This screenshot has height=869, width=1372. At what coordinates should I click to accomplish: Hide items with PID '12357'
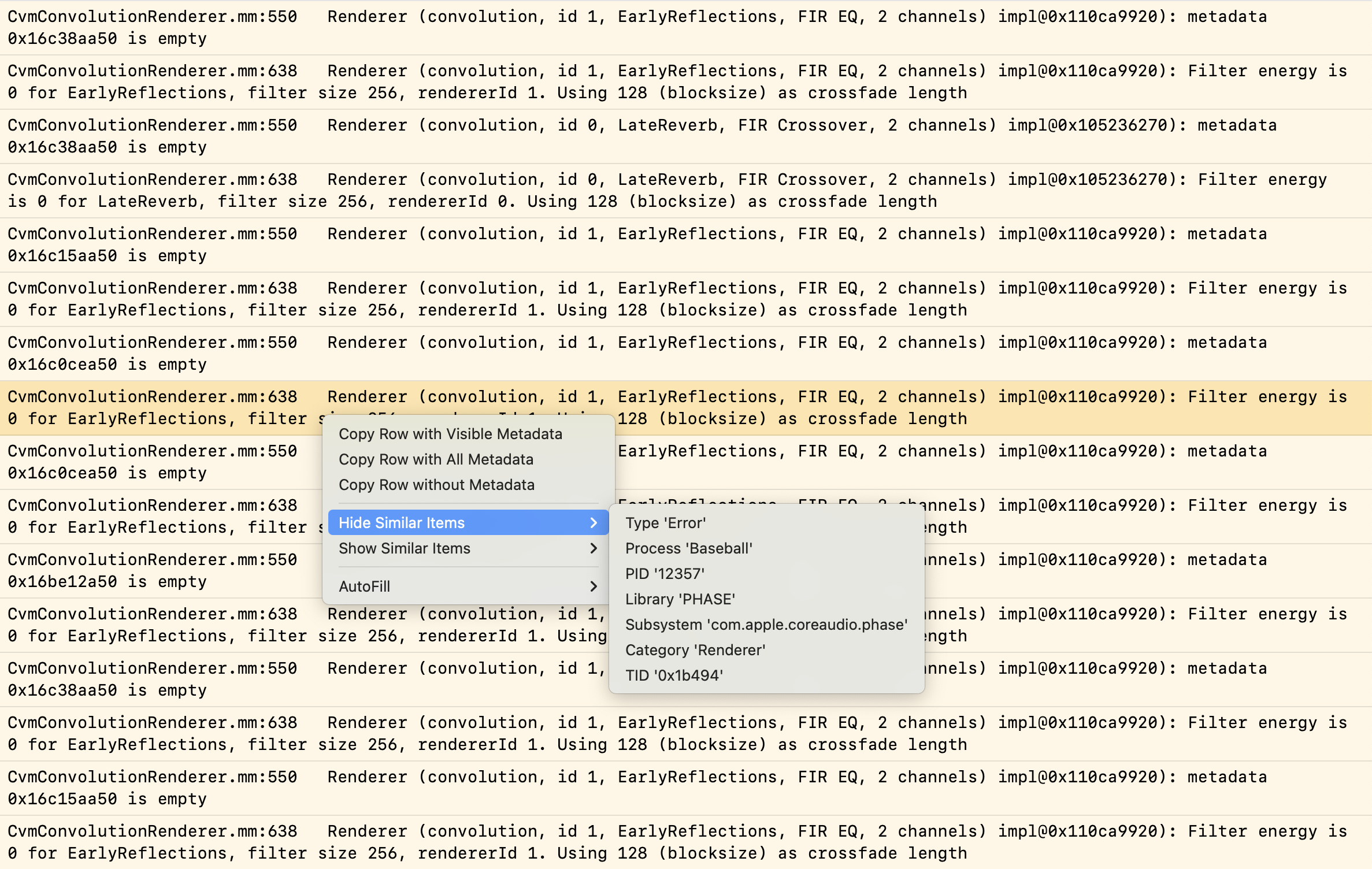[665, 574]
